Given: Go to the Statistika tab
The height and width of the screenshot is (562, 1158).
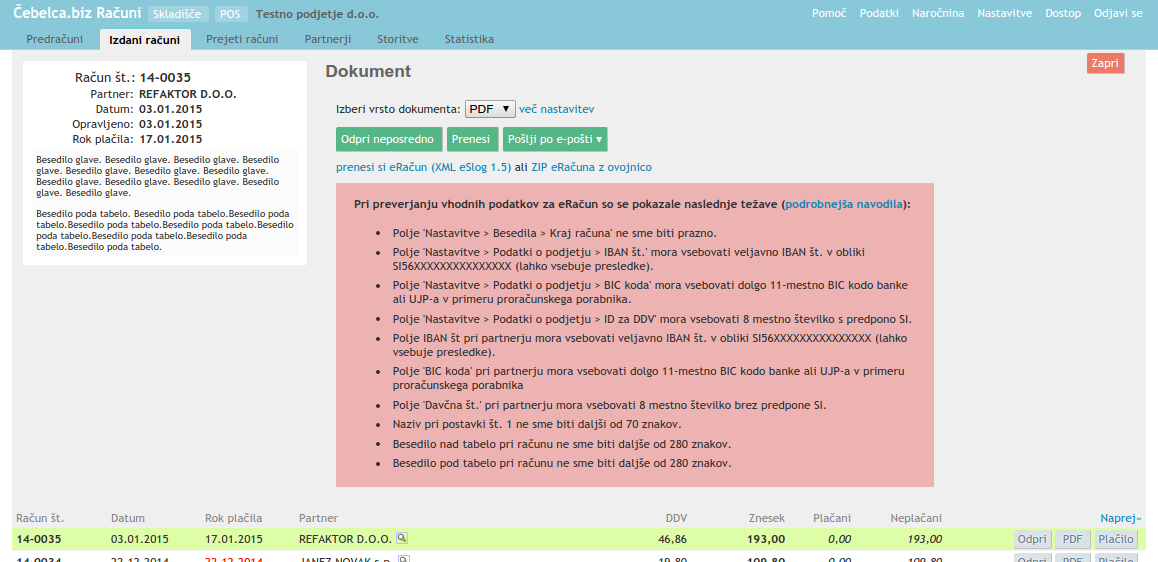Looking at the screenshot, I should 469,39.
